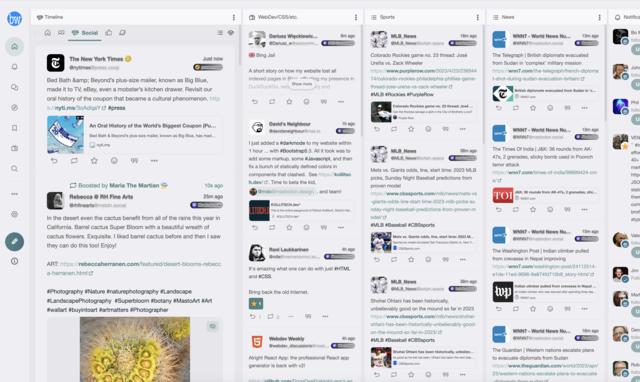Open Home in the left sidebar
This screenshot has width=640, height=382.
14,47
